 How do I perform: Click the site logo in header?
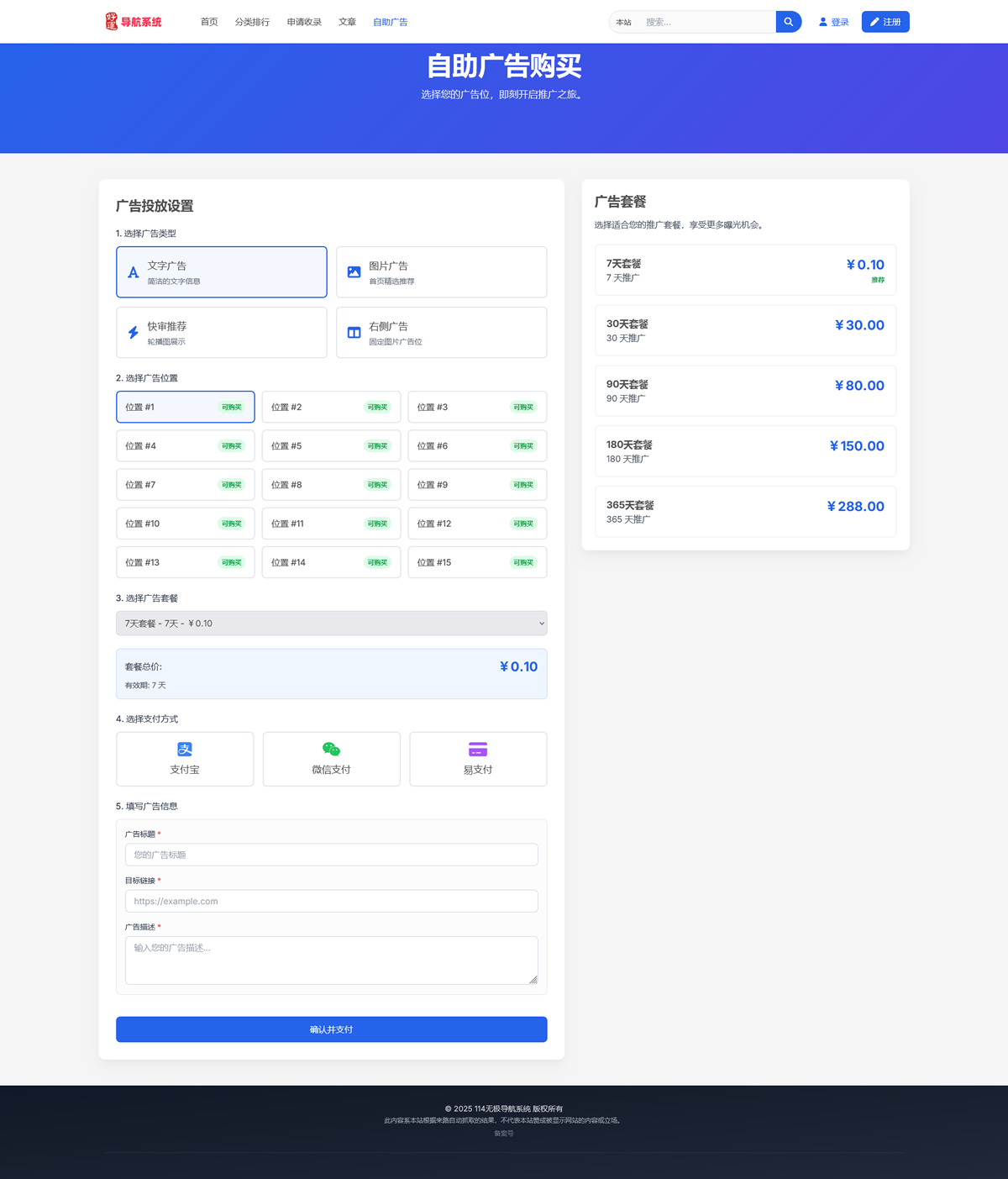tap(134, 22)
